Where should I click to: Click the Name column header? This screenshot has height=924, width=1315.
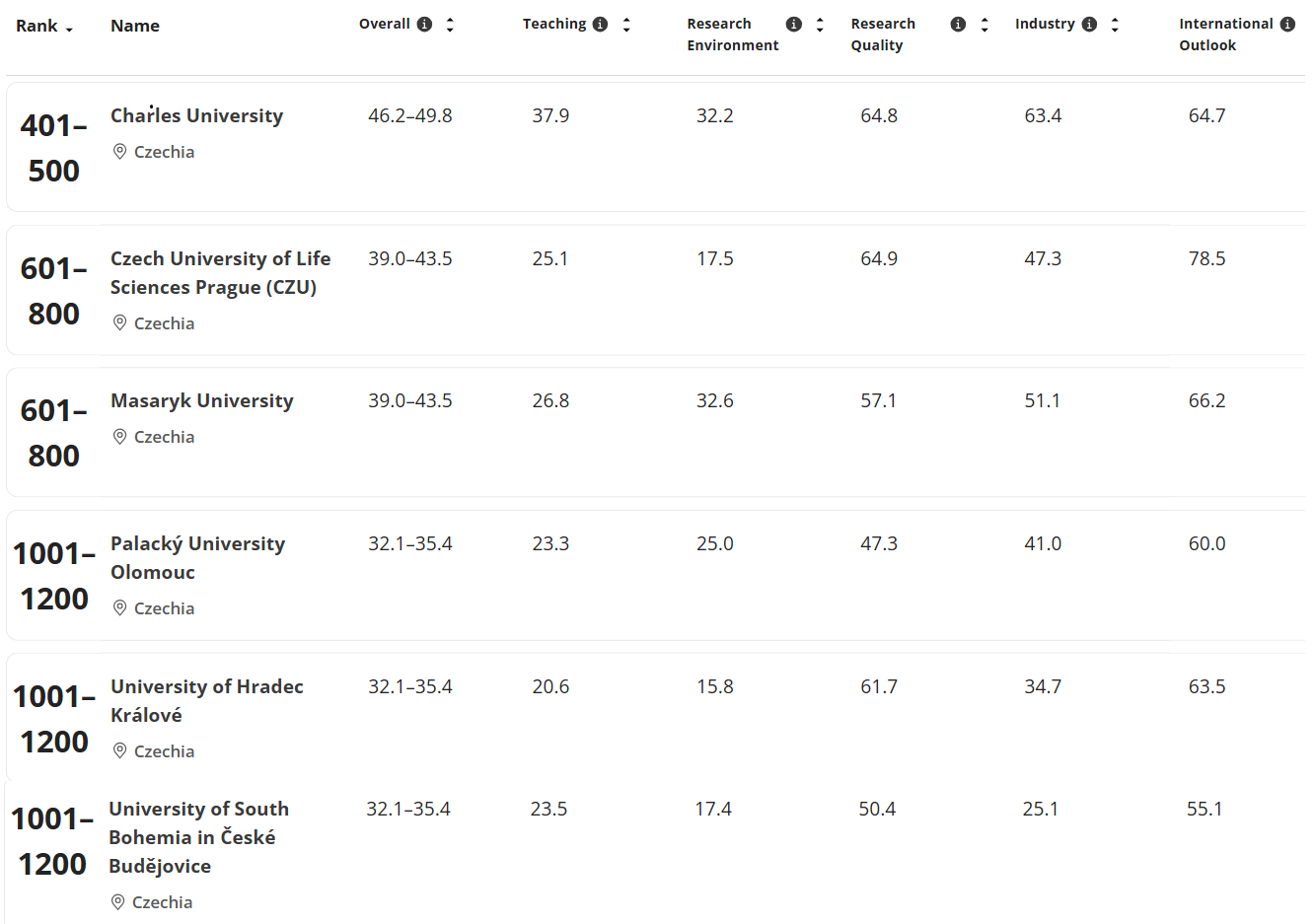point(134,26)
